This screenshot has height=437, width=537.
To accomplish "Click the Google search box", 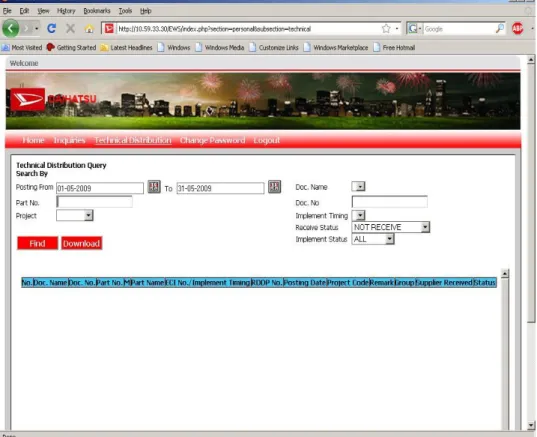I will 458,29.
